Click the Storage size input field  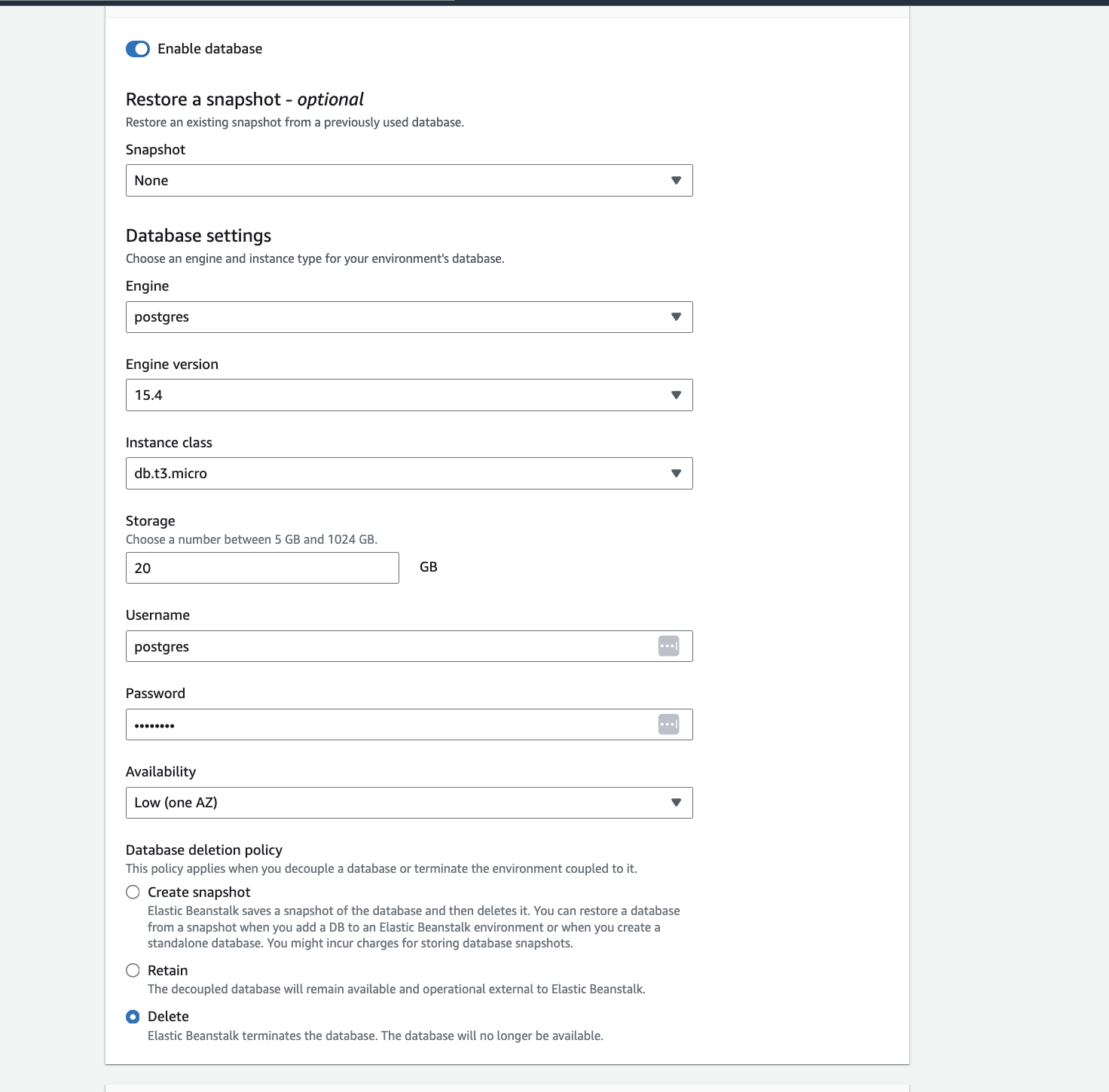[x=262, y=568]
